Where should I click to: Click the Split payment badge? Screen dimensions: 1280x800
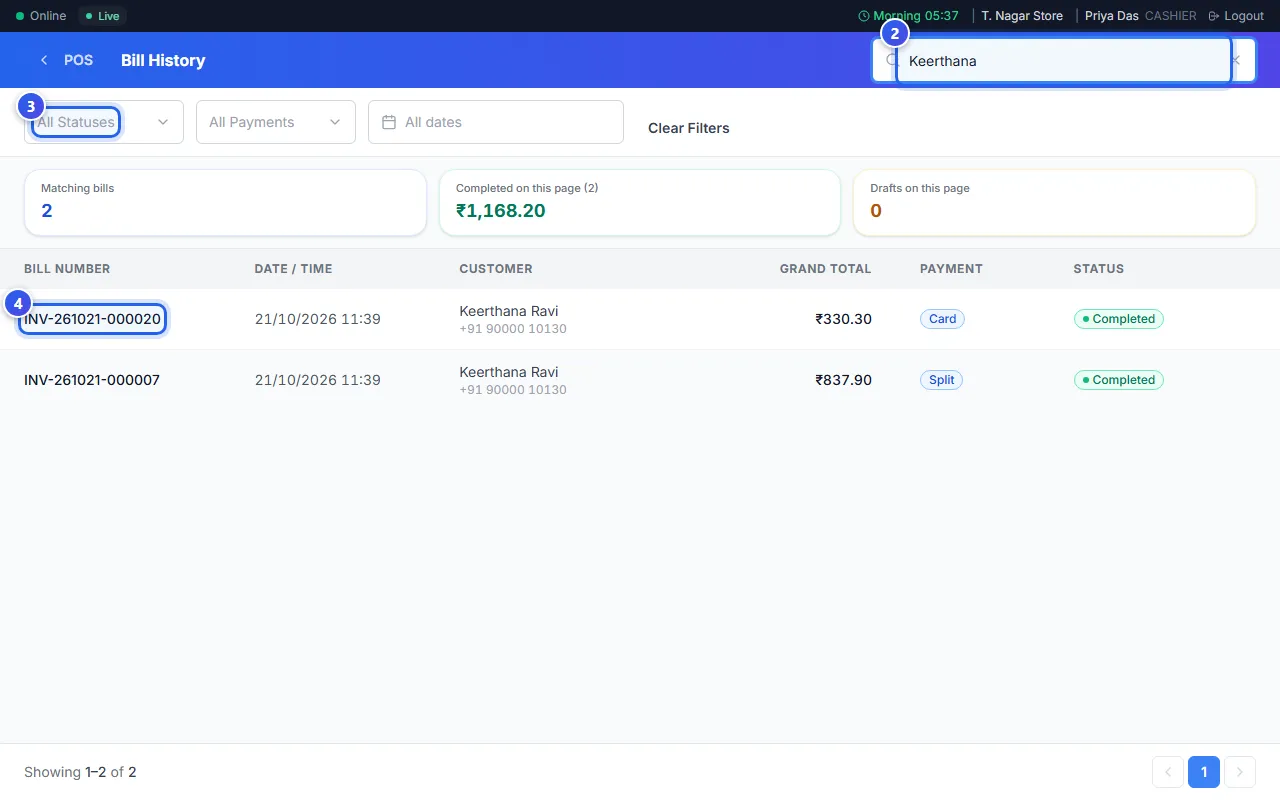tap(941, 380)
